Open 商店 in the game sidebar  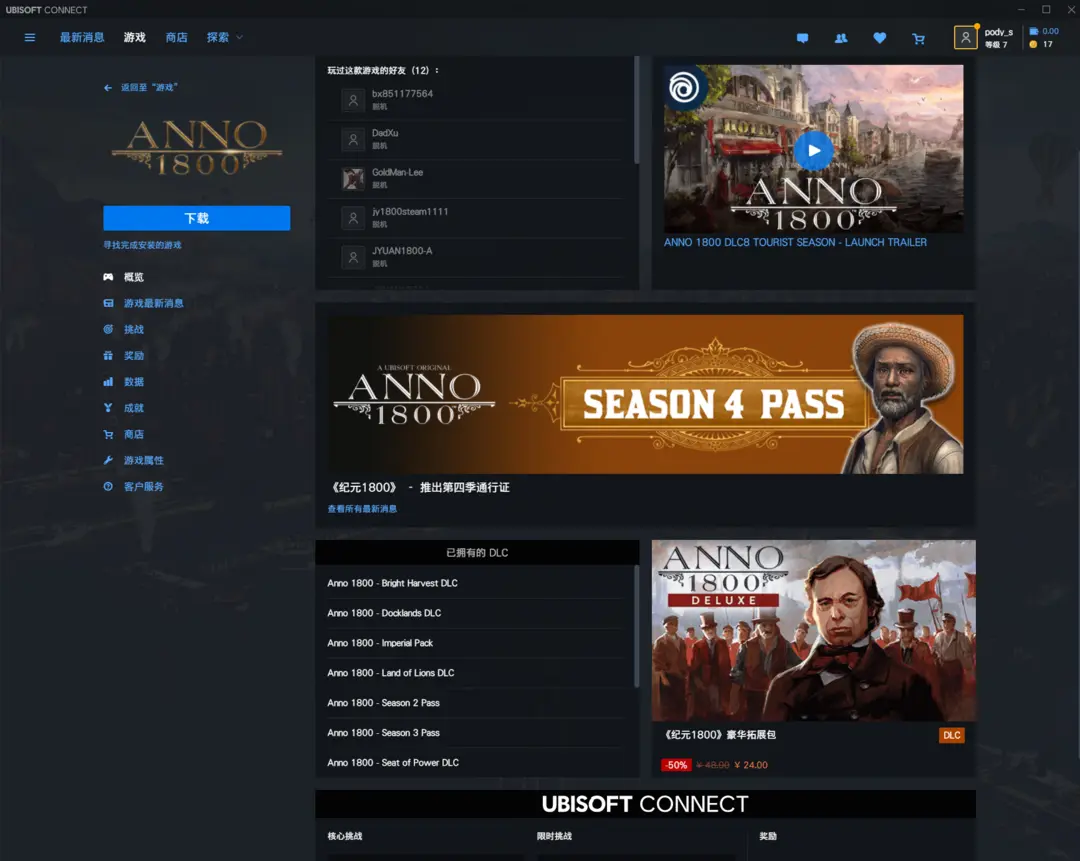coord(134,434)
